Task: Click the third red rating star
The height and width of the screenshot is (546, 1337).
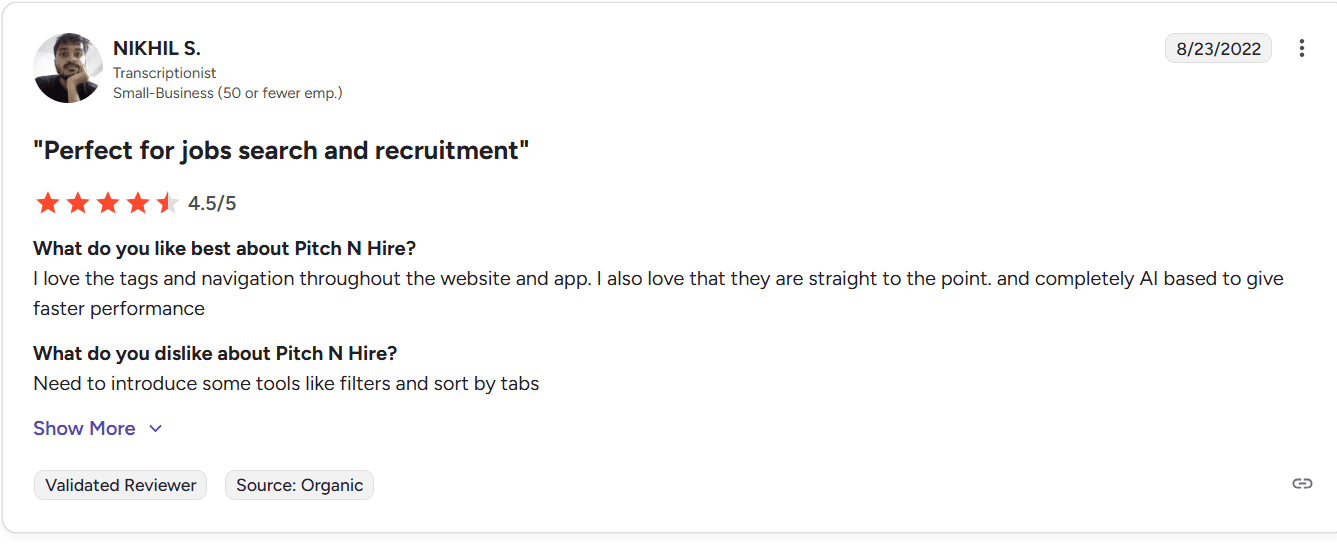Action: pos(107,203)
